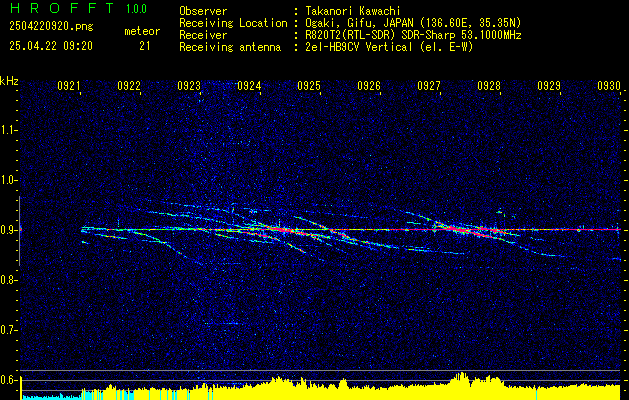Click the date stamp 25.04.22 09:20
This screenshot has width=629, height=400.
51,46
